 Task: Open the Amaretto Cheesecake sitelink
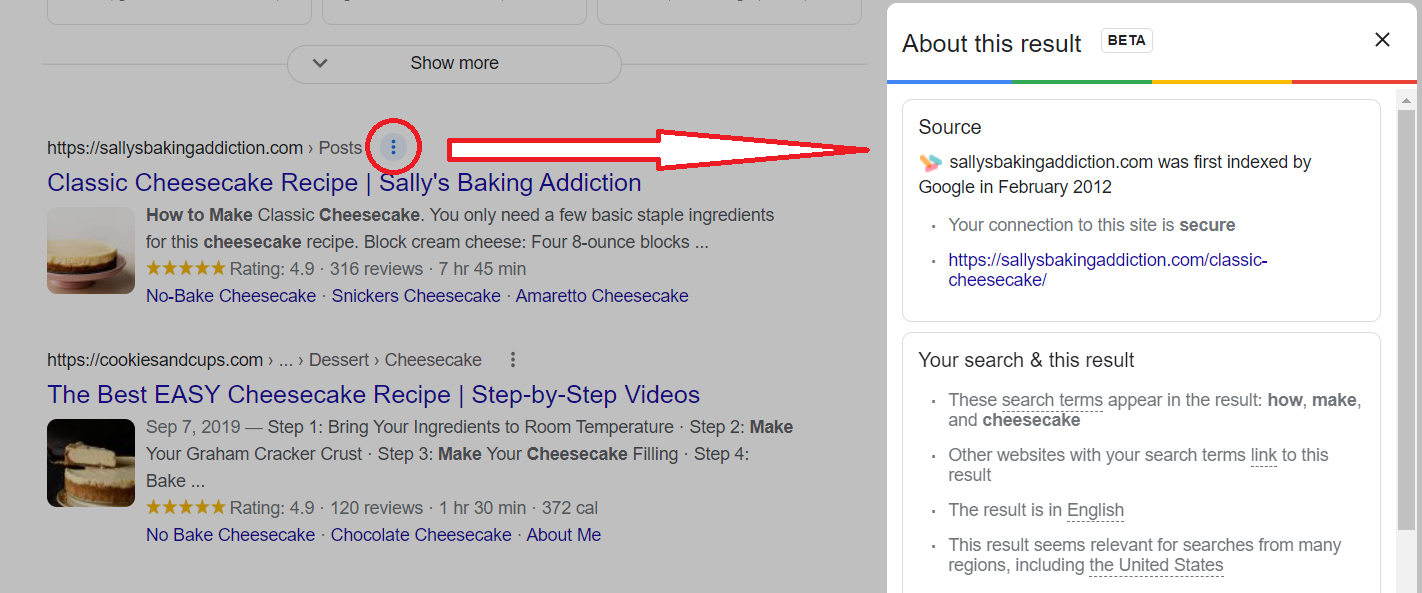pos(602,296)
